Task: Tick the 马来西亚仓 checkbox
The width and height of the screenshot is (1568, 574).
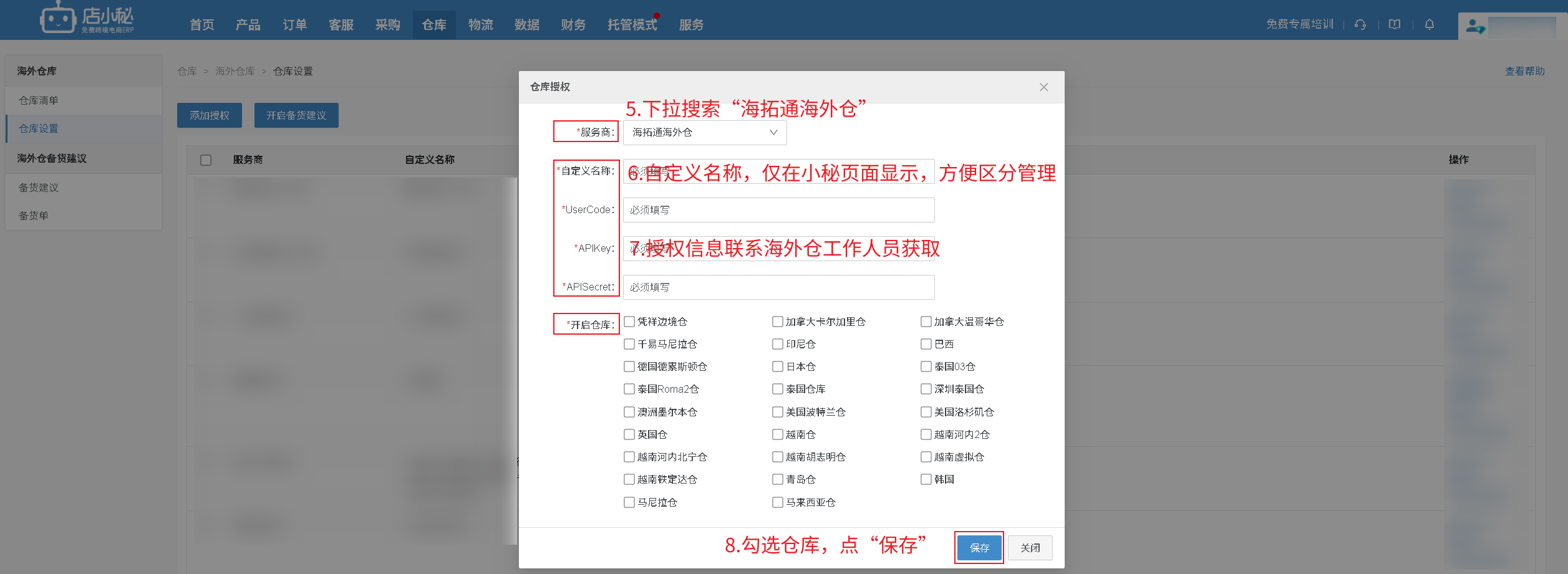Action: pos(778,502)
